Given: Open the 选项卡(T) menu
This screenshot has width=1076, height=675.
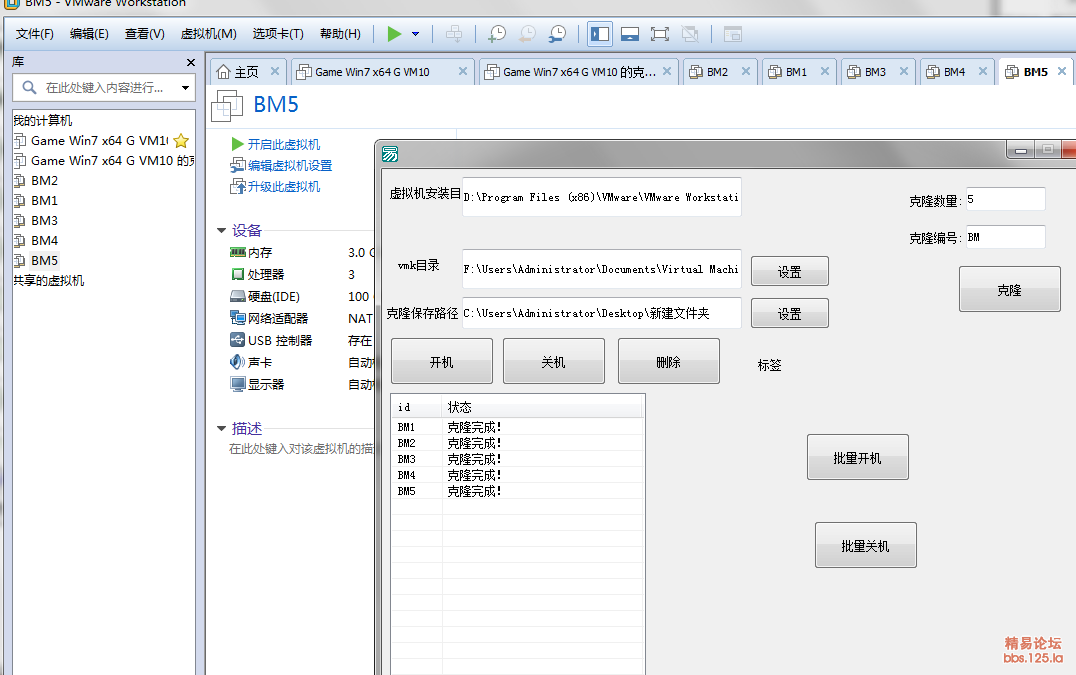Looking at the screenshot, I should tap(278, 34).
